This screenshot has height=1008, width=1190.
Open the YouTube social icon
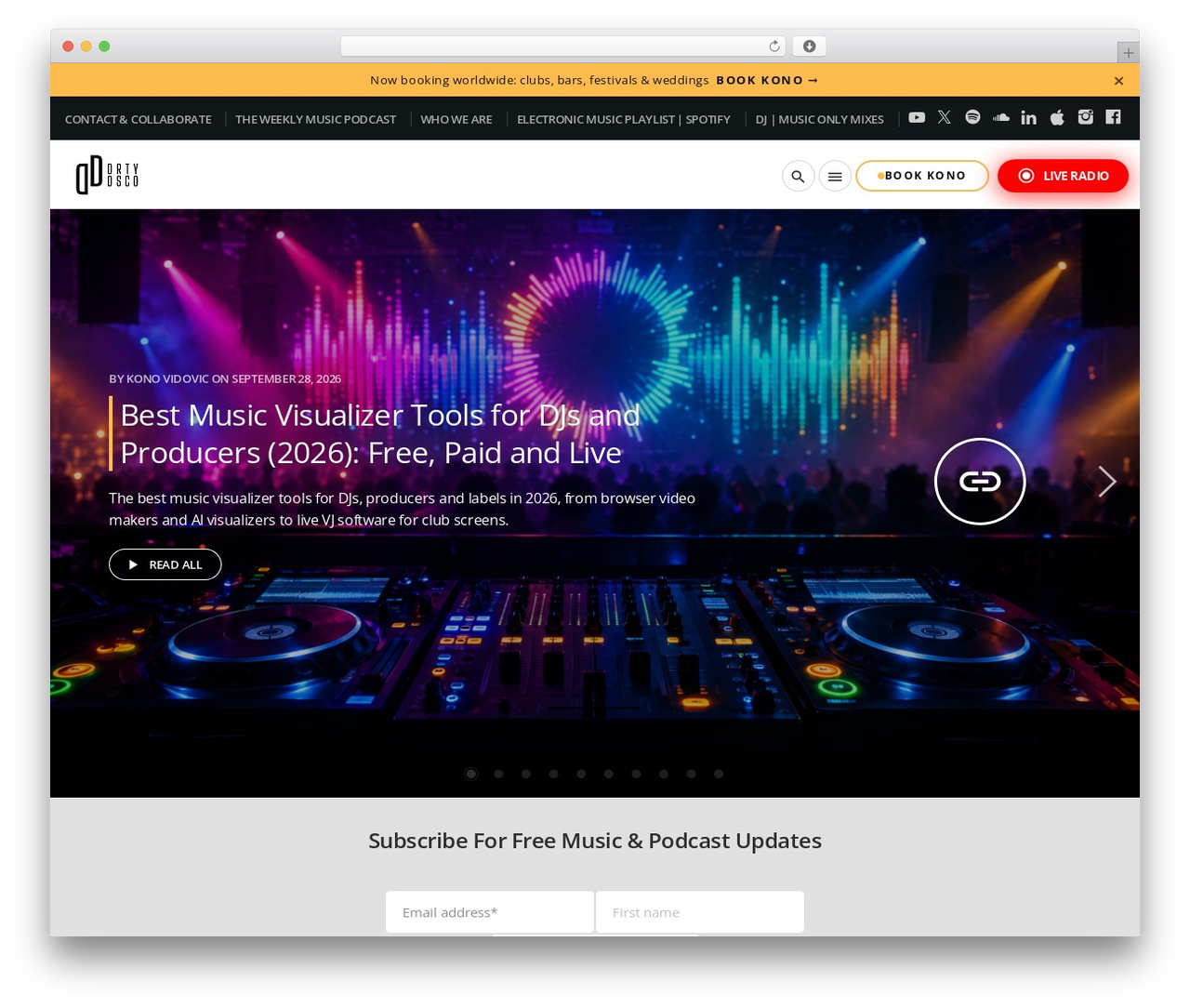917,117
